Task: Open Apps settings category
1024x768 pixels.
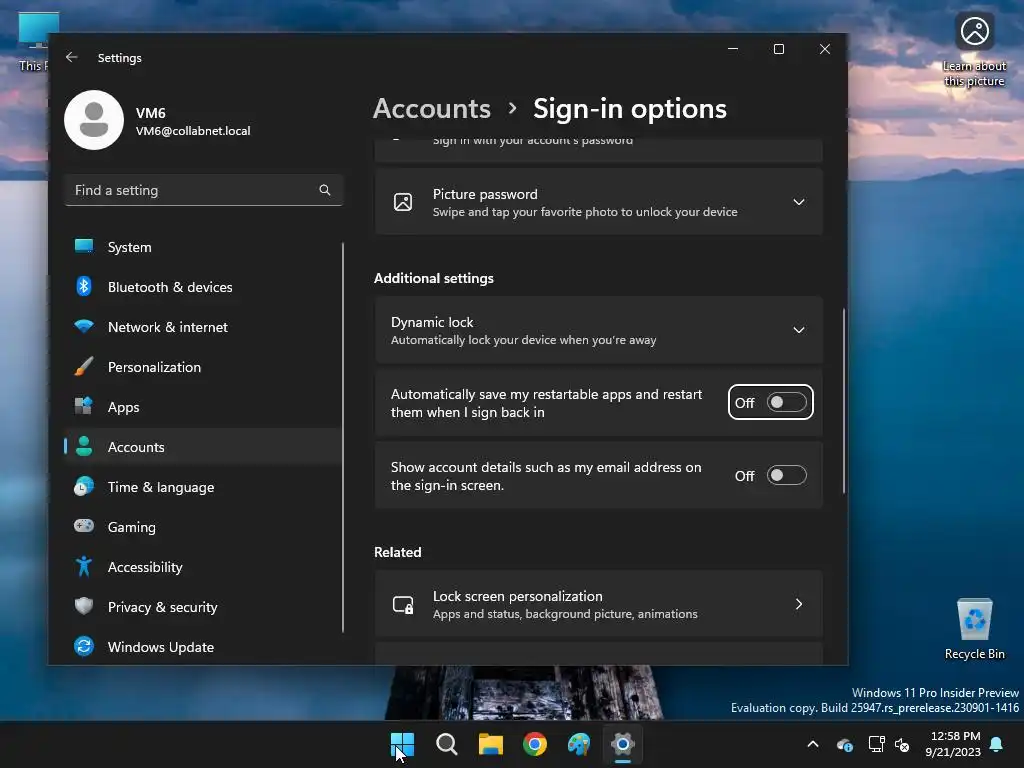Action: tap(203, 407)
